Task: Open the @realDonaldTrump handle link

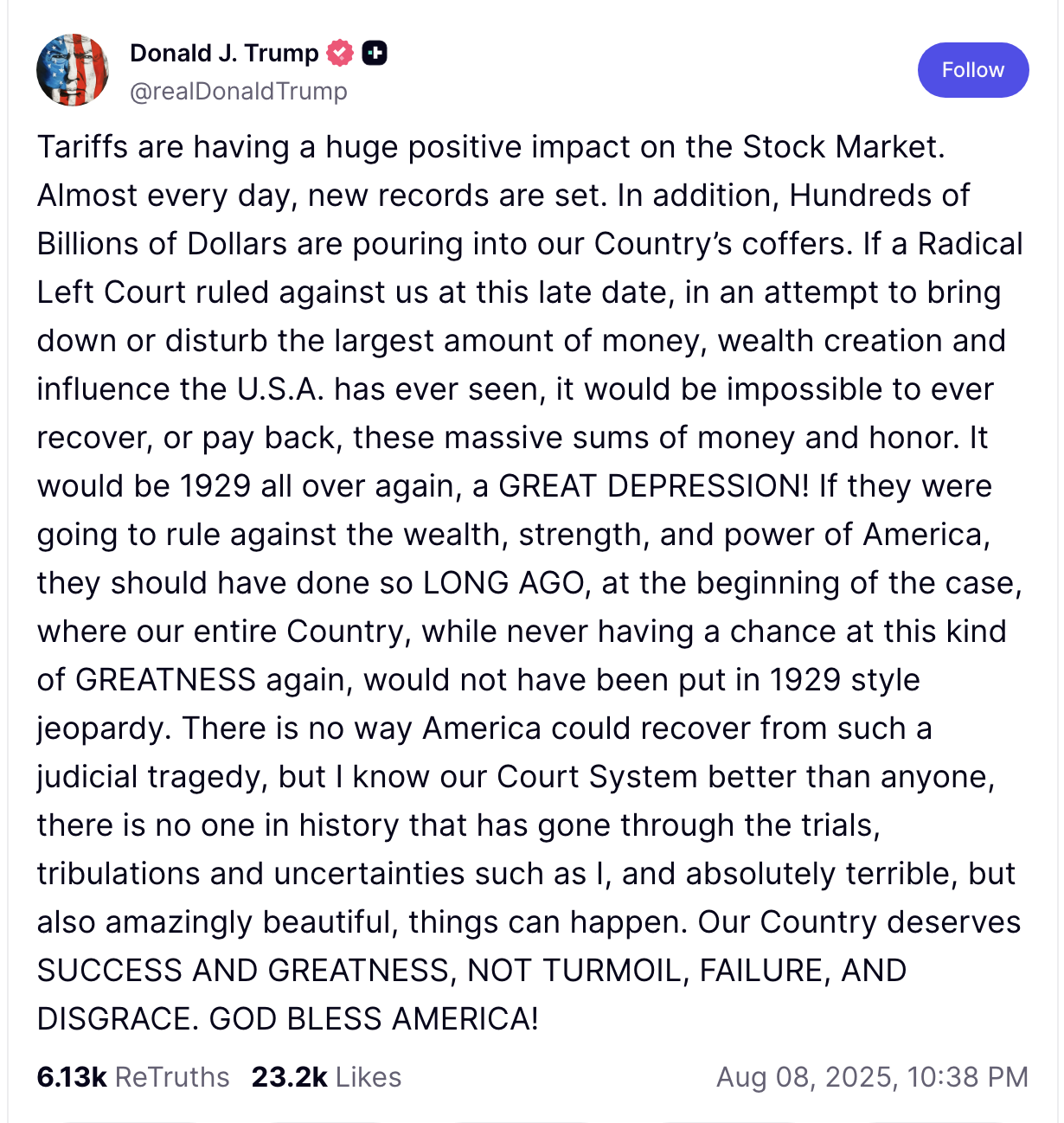Action: point(239,91)
